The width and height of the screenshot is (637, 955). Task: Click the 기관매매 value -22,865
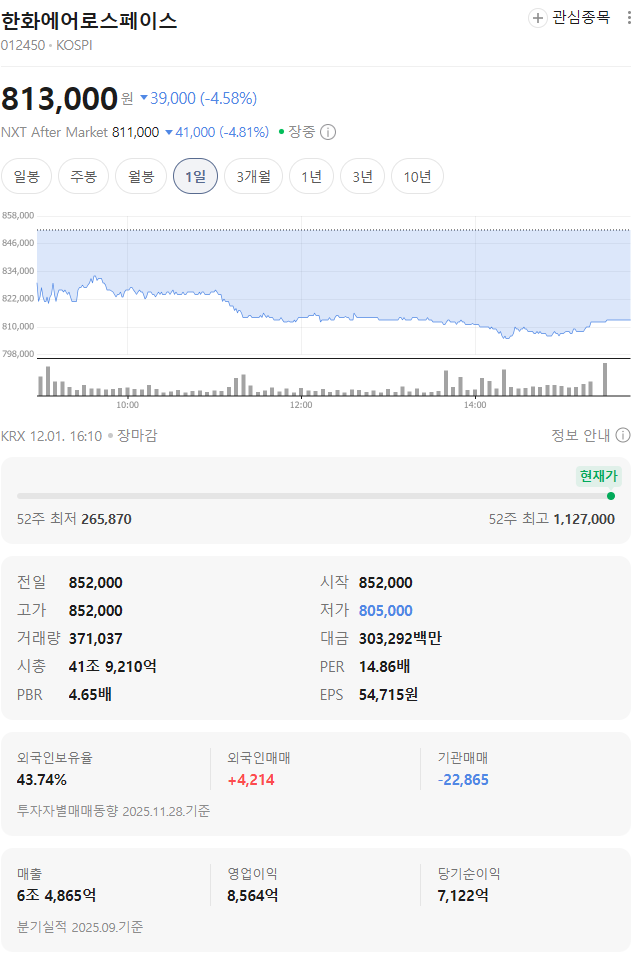point(463,780)
